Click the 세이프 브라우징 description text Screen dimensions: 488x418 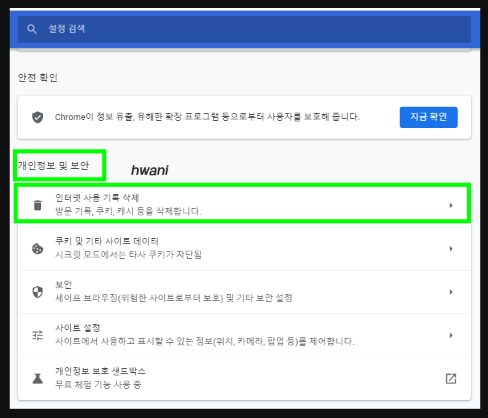[174, 298]
